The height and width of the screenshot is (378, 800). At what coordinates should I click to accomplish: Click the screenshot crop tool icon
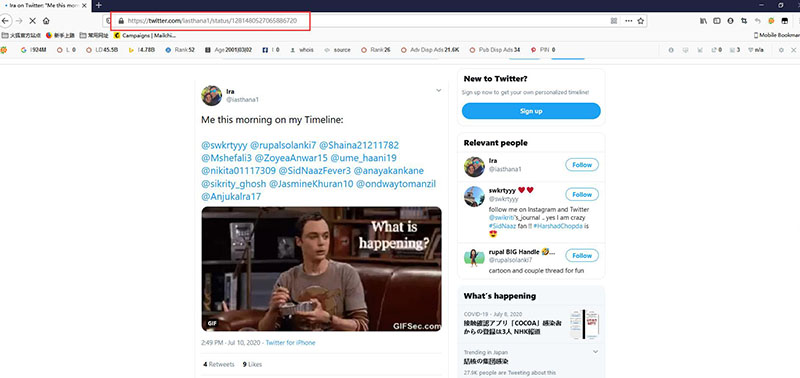tap(744, 21)
